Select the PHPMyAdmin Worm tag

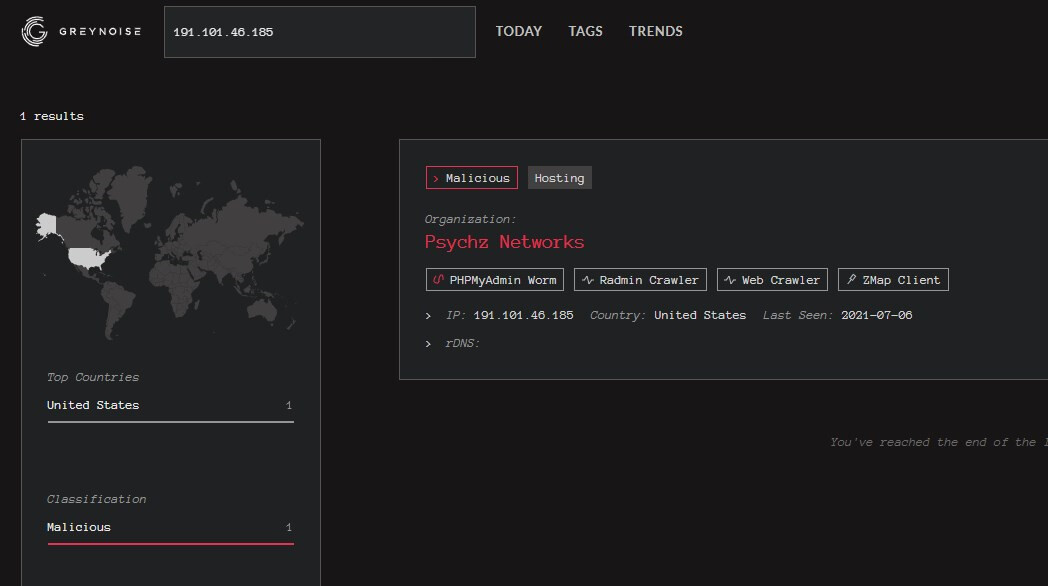point(495,280)
